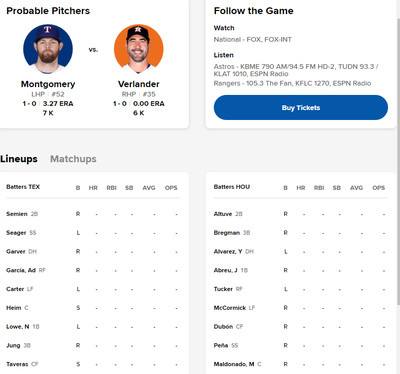Open Heim's player link
This screenshot has height=374, width=400.
click(x=14, y=308)
